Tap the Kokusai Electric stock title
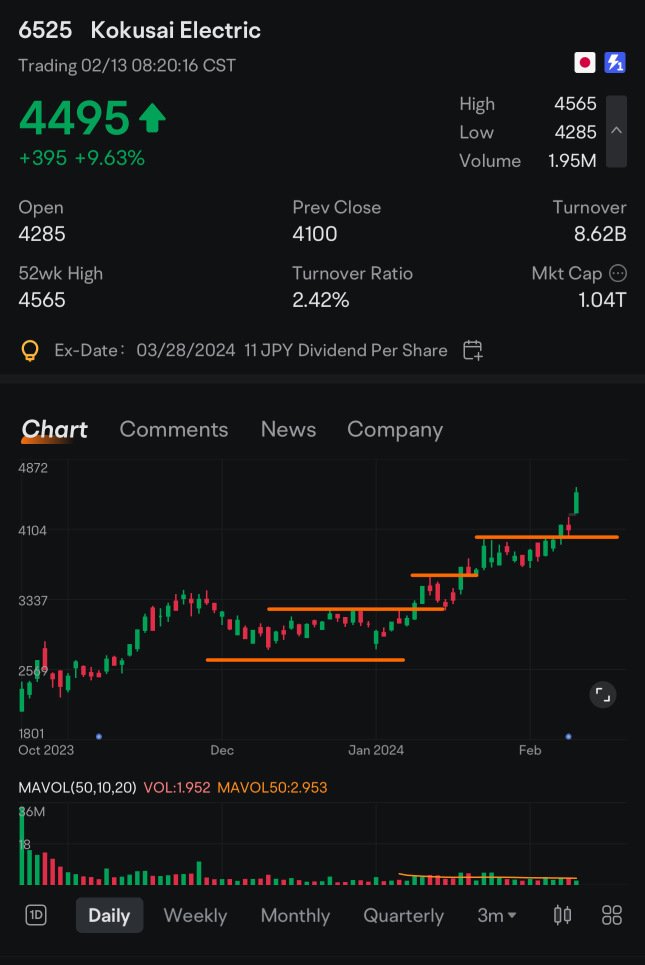Viewport: 645px width, 965px height. tap(175, 30)
